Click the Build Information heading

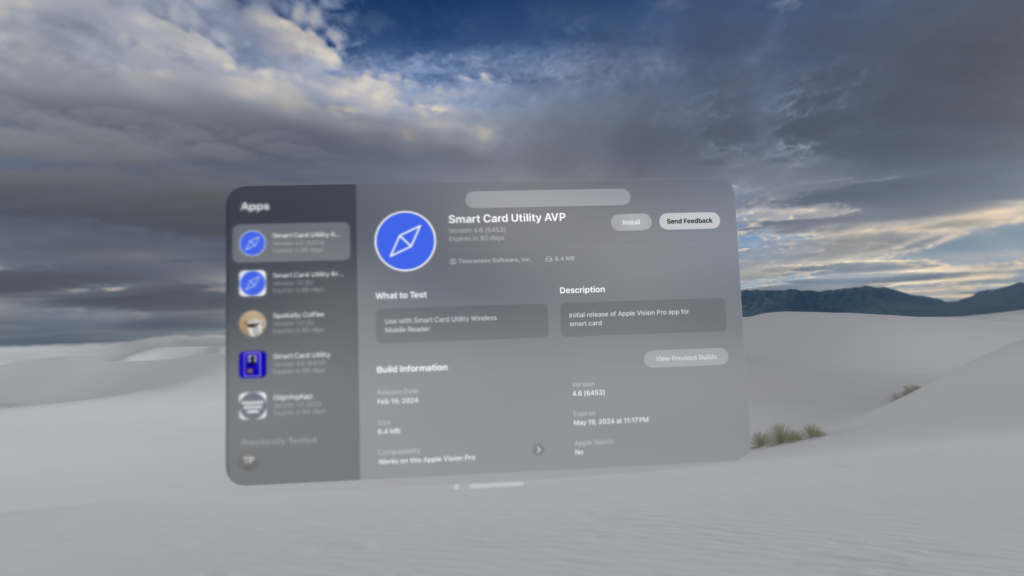point(412,368)
